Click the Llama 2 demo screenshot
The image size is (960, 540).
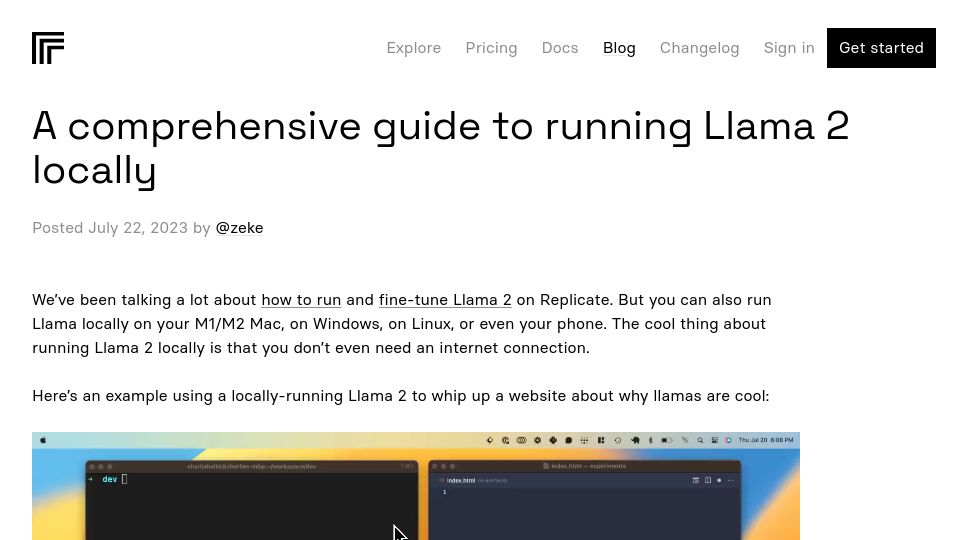tap(416, 486)
